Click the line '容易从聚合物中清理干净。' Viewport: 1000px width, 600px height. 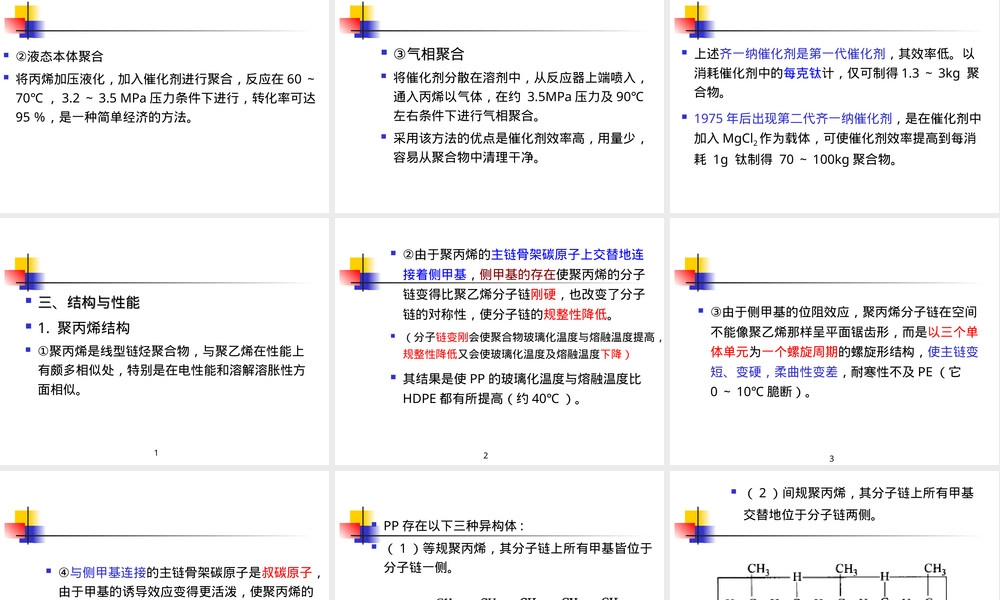coord(467,157)
